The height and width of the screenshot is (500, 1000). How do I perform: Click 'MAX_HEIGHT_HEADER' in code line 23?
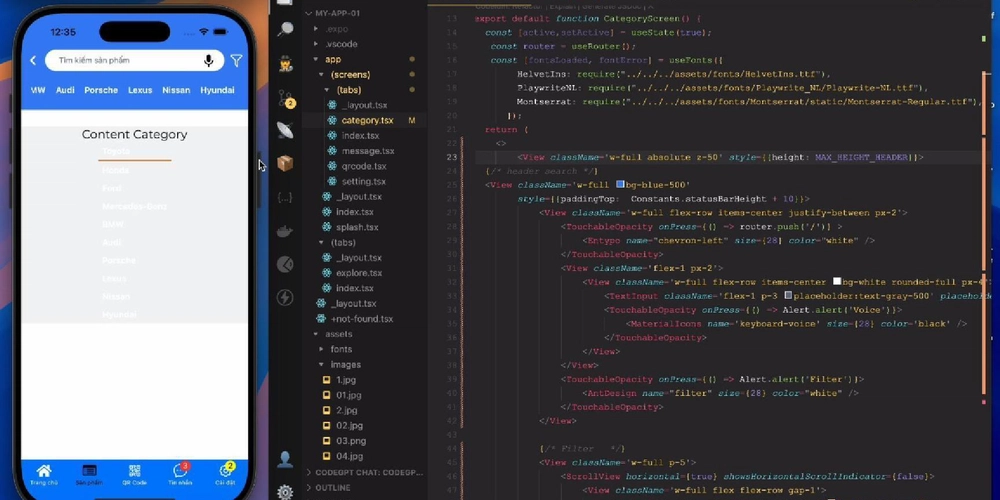pyautogui.click(x=863, y=157)
